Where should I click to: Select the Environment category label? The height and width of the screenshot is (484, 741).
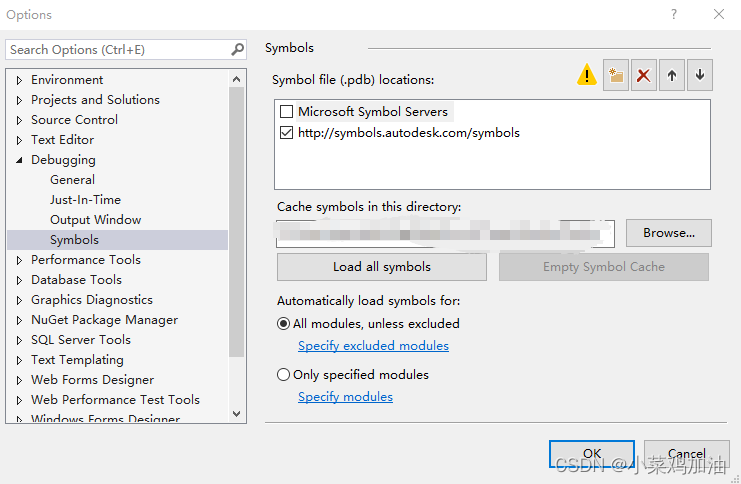point(67,80)
